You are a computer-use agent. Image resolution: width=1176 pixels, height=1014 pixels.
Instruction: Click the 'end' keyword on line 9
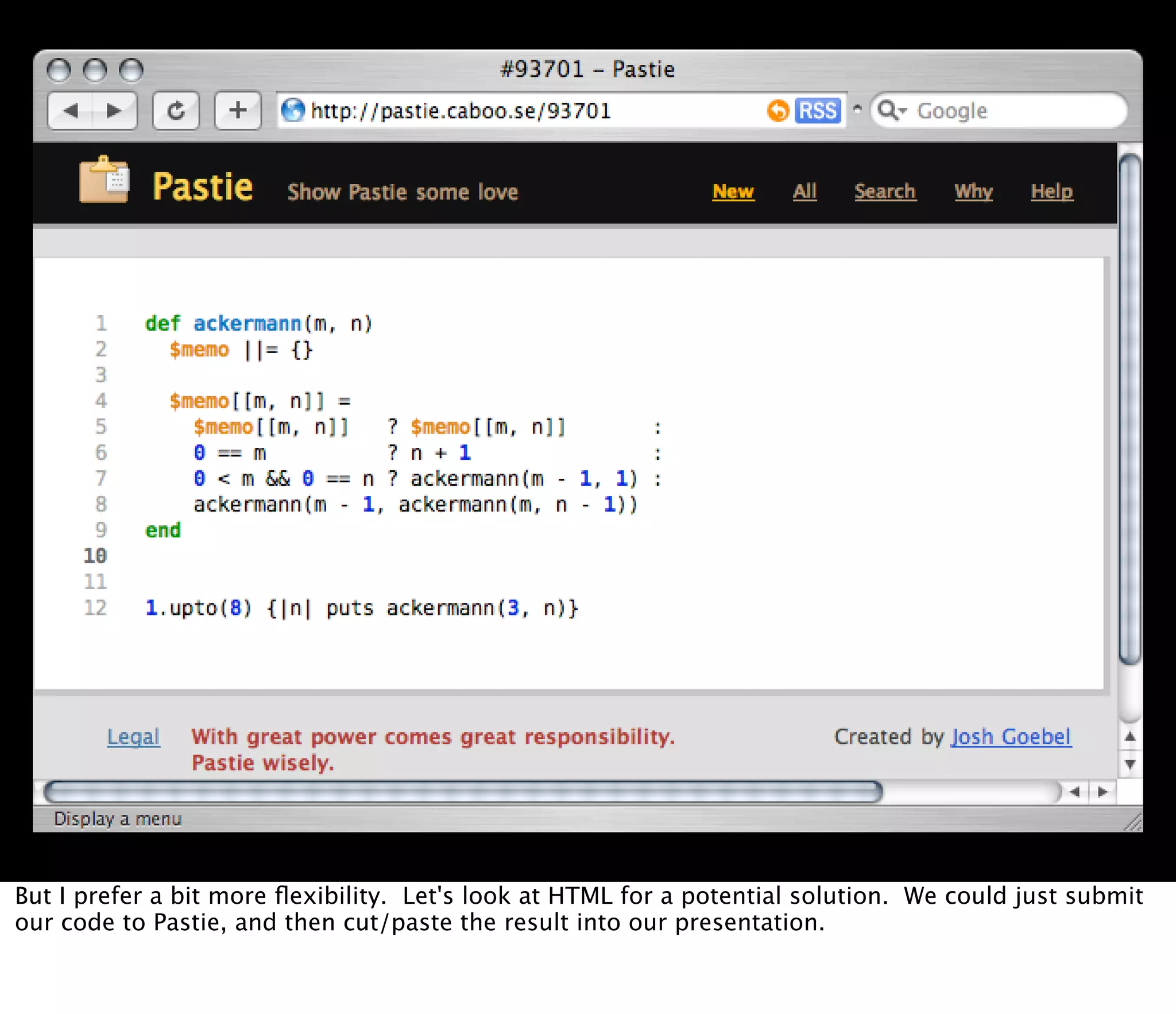(163, 530)
